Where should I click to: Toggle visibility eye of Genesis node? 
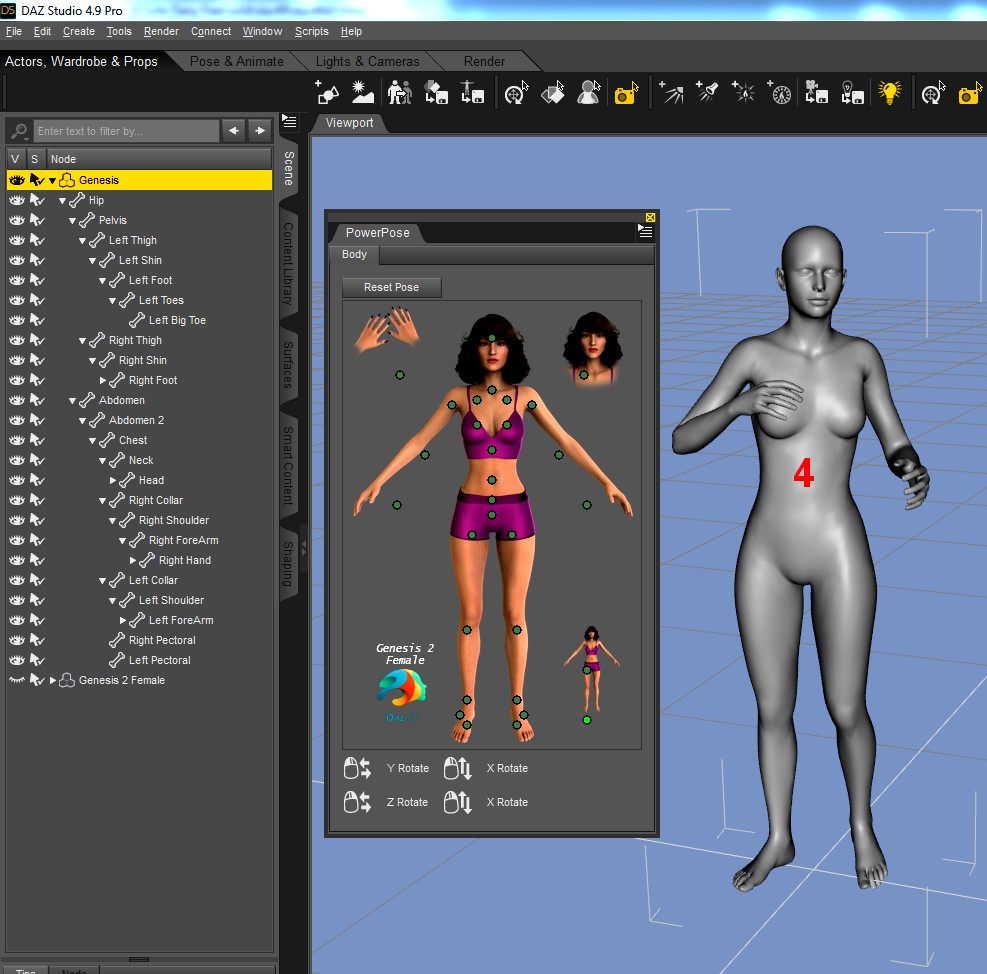coord(17,180)
